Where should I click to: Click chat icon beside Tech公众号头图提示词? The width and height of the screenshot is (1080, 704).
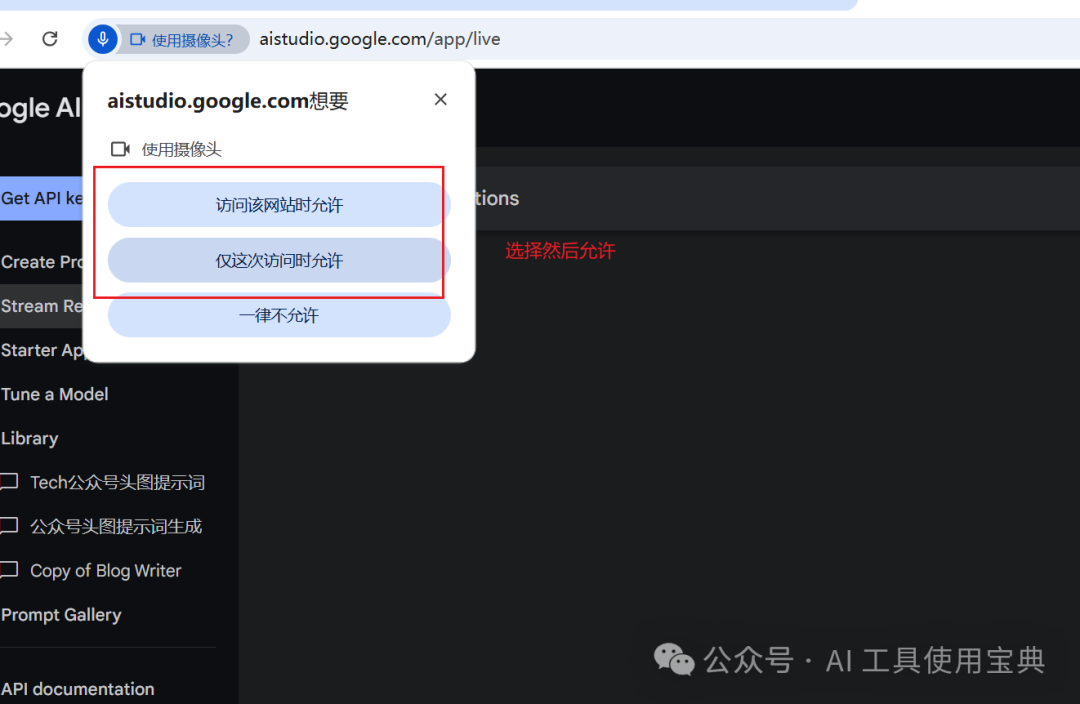point(9,482)
